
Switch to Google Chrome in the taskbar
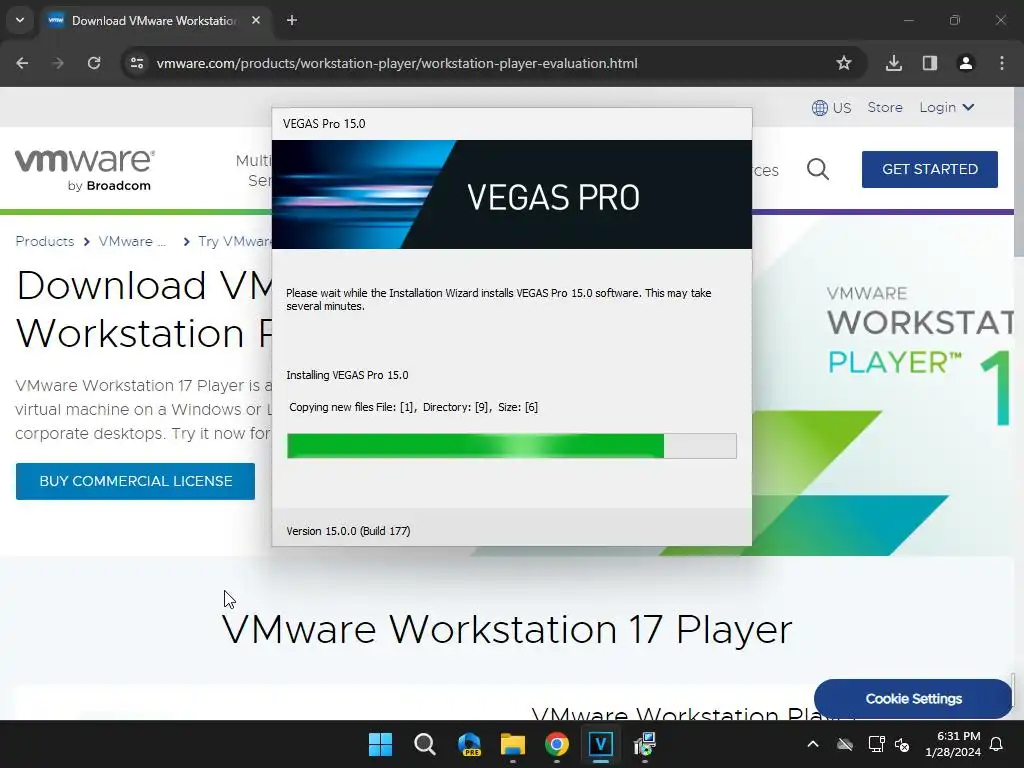(x=556, y=744)
